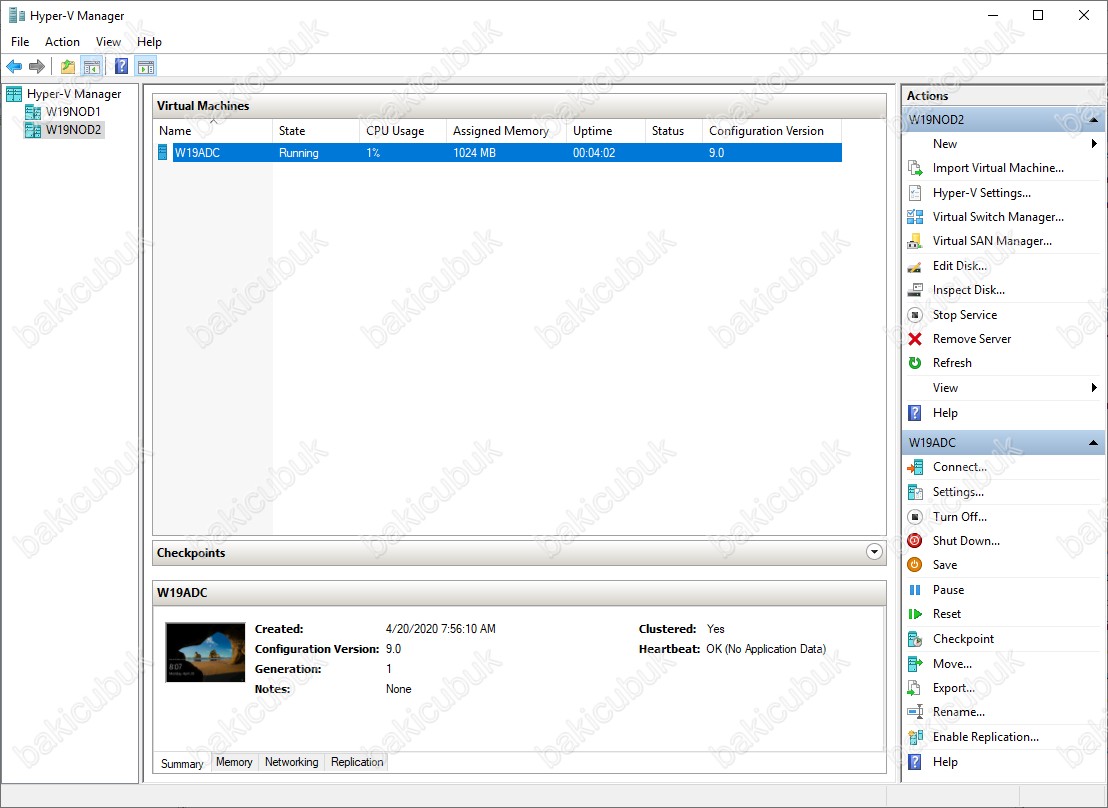Click the Forward arrow toolbar icon
The height and width of the screenshot is (808, 1108).
[x=37, y=66]
